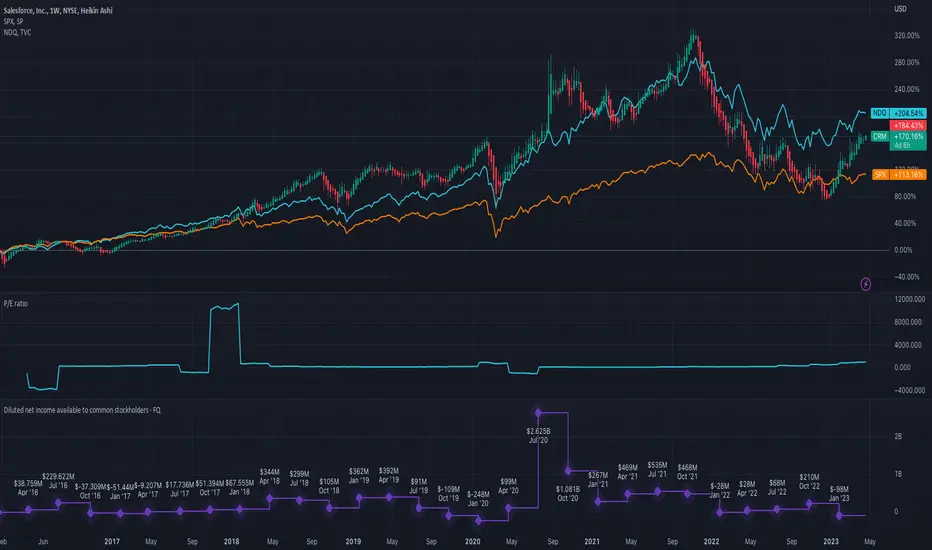Select the Diluted net income indicator legend

coord(82,410)
